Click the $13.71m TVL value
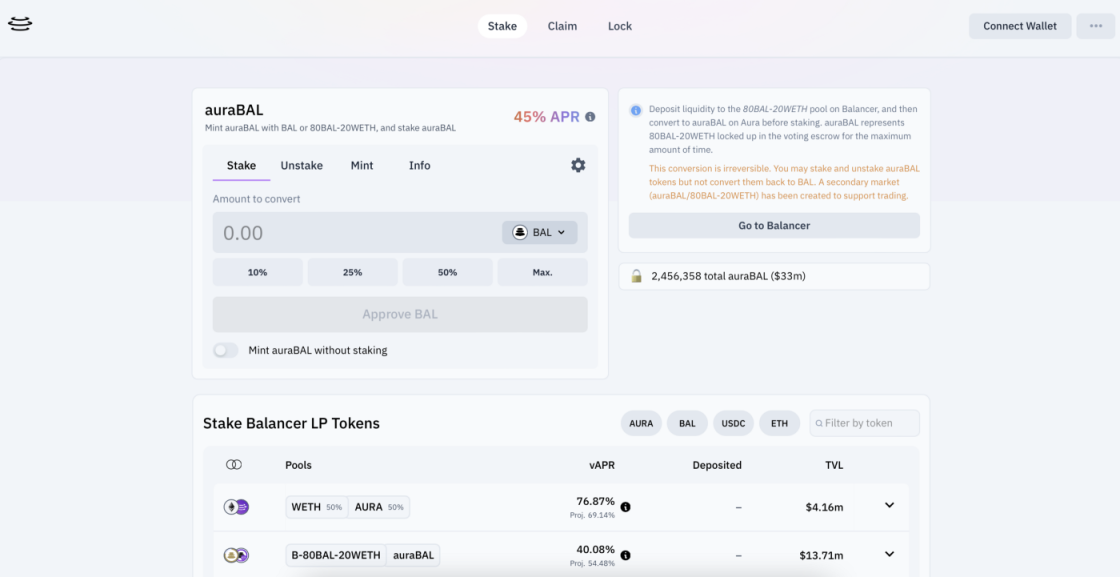The height and width of the screenshot is (577, 1120). click(x=821, y=555)
